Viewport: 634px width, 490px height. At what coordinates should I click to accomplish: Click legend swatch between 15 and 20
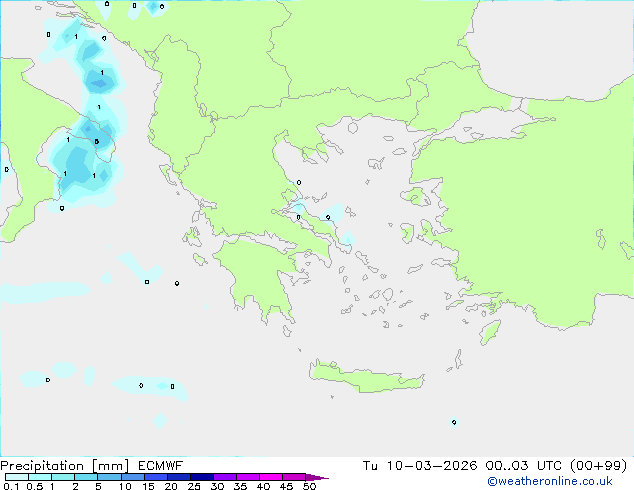coord(155,477)
